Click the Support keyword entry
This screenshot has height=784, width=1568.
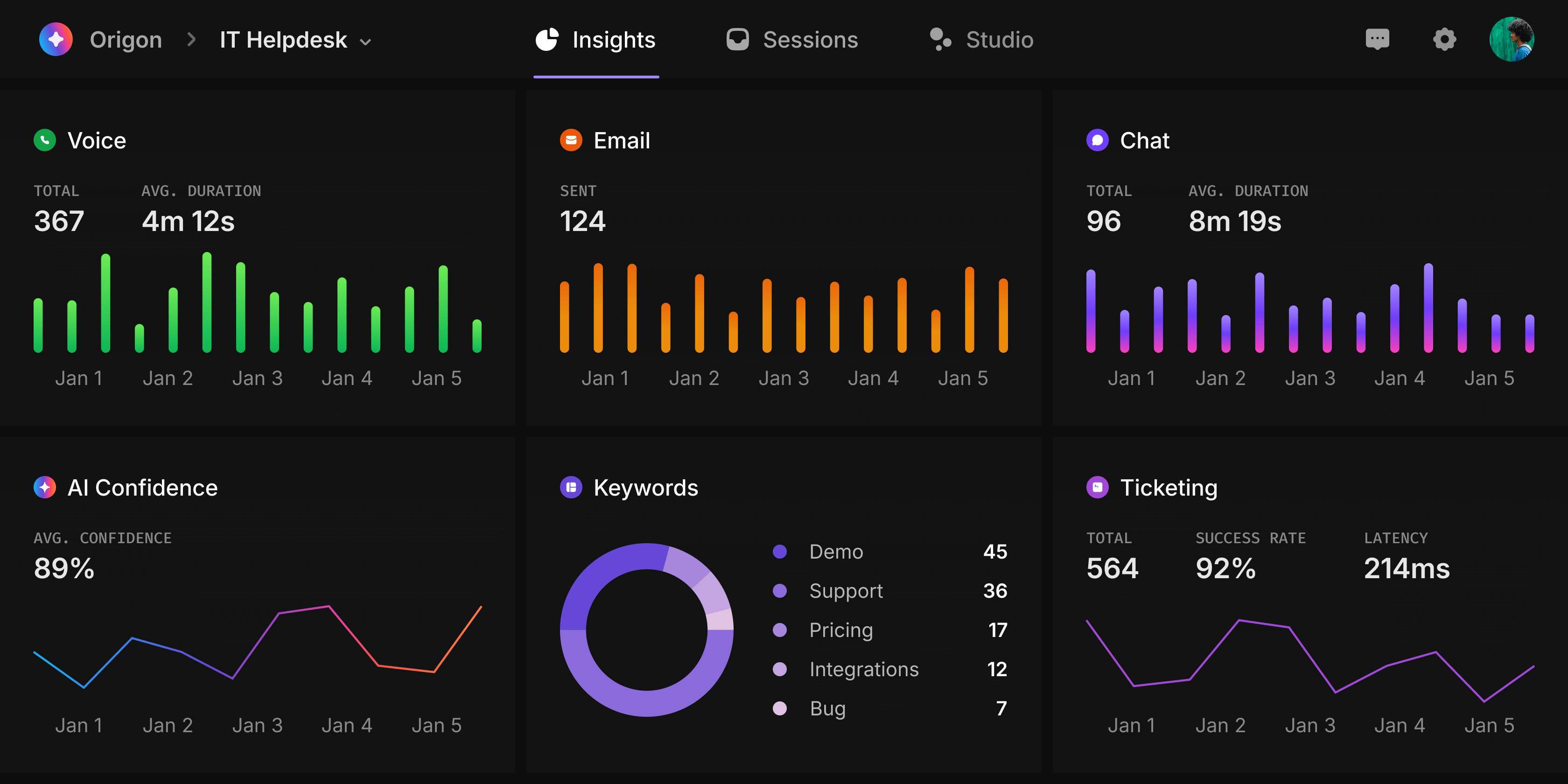846,590
